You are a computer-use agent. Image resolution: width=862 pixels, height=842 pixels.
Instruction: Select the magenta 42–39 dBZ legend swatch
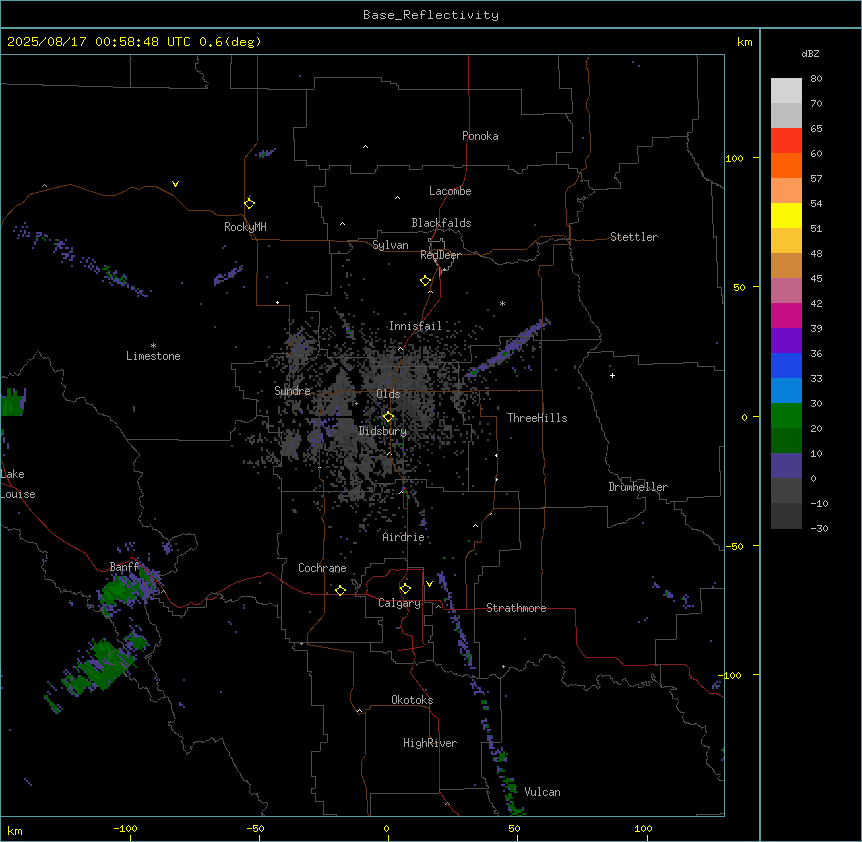coord(786,315)
